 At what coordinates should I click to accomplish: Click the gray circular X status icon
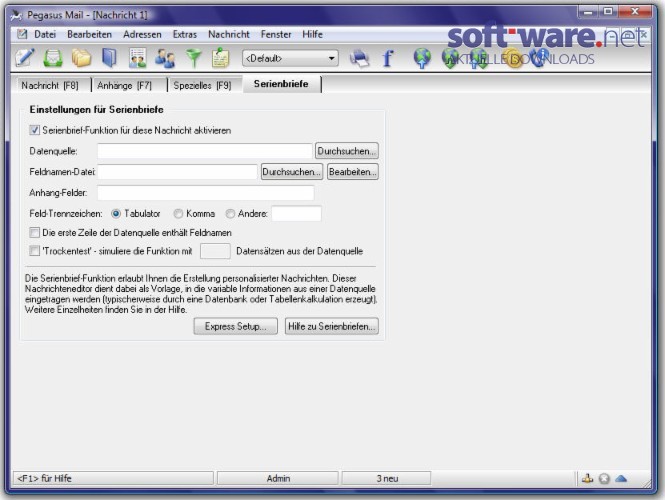(x=604, y=479)
